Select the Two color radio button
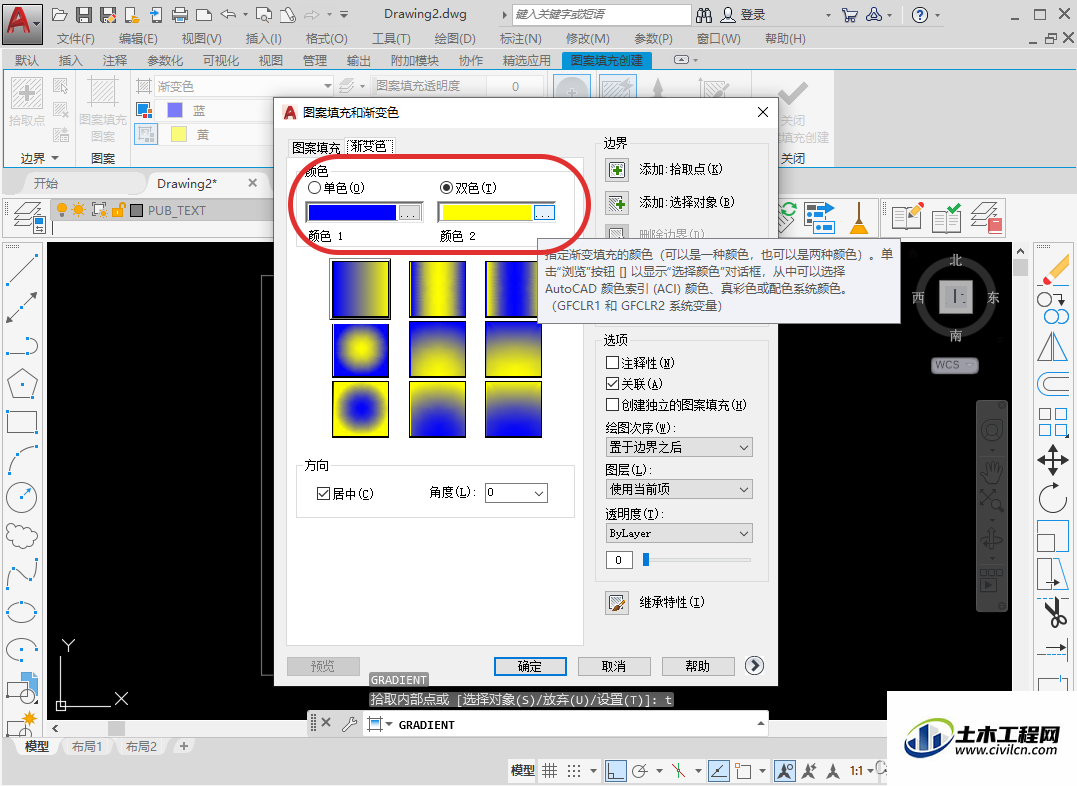The height and width of the screenshot is (786, 1077). 446,188
